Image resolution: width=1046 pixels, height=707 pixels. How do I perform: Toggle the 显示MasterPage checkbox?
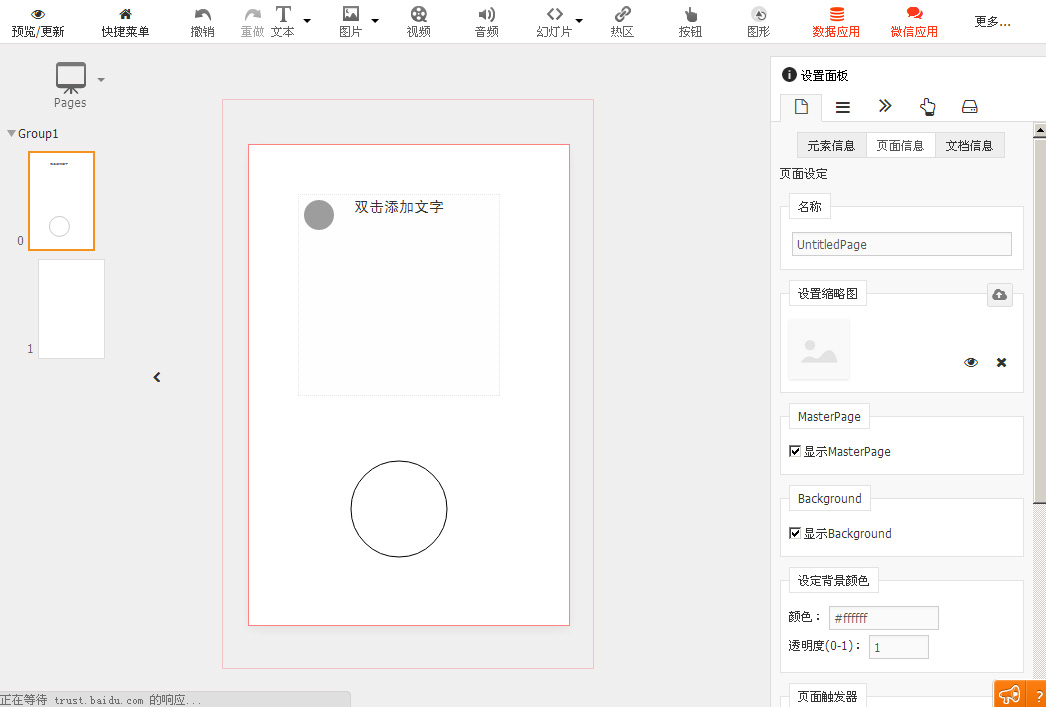pos(795,452)
